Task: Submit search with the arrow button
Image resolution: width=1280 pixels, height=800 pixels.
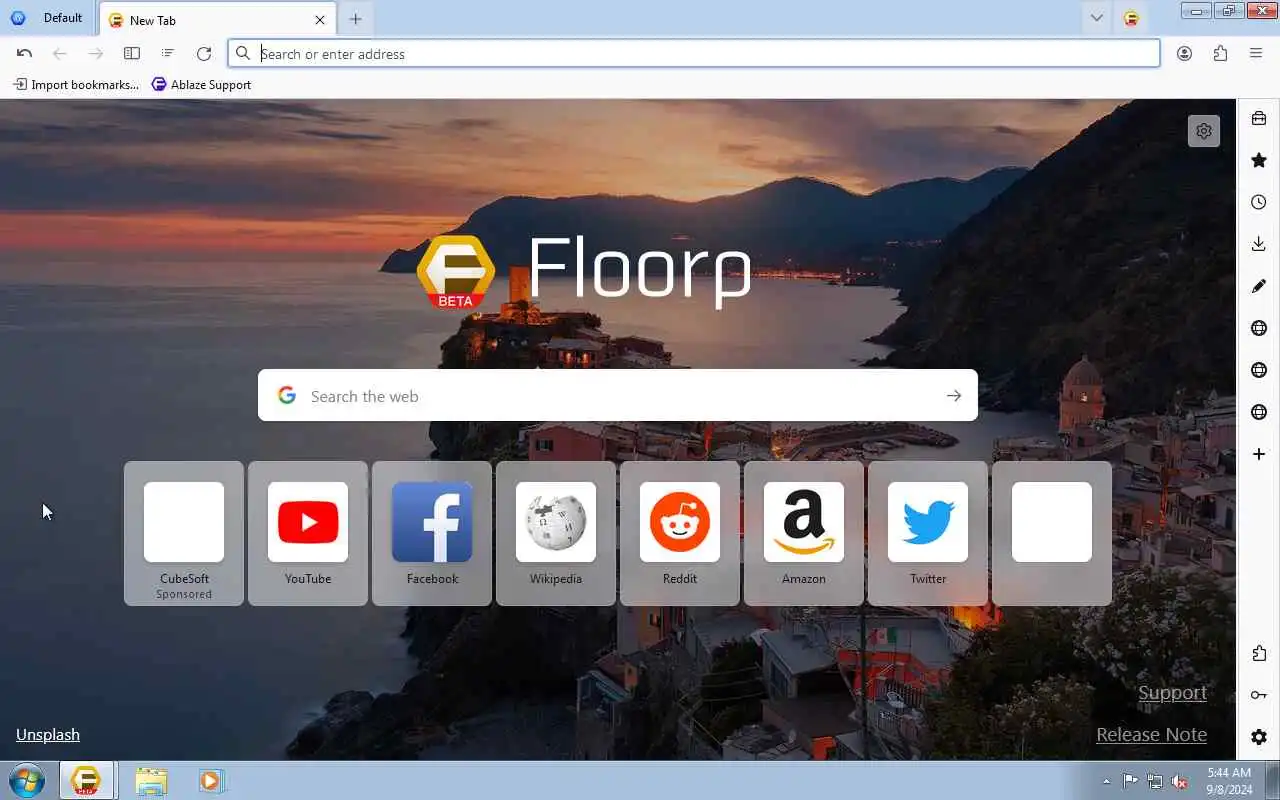Action: tap(954, 396)
